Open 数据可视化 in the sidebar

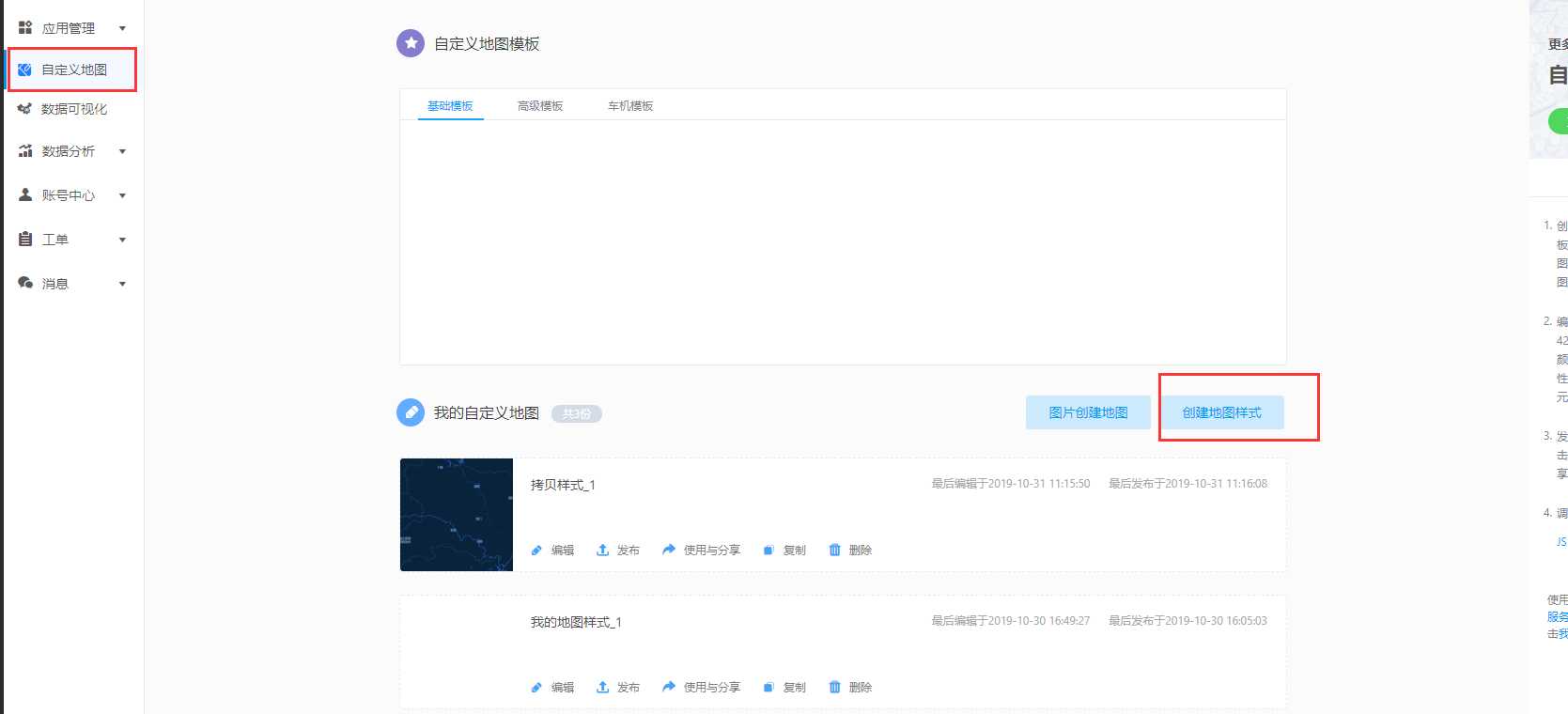(x=74, y=109)
